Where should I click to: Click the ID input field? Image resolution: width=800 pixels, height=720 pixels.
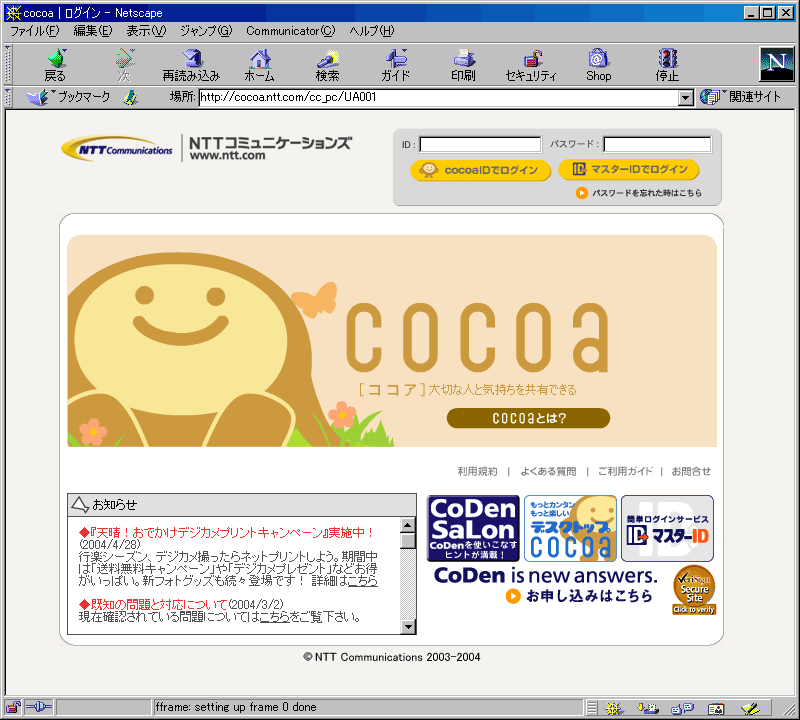click(480, 144)
